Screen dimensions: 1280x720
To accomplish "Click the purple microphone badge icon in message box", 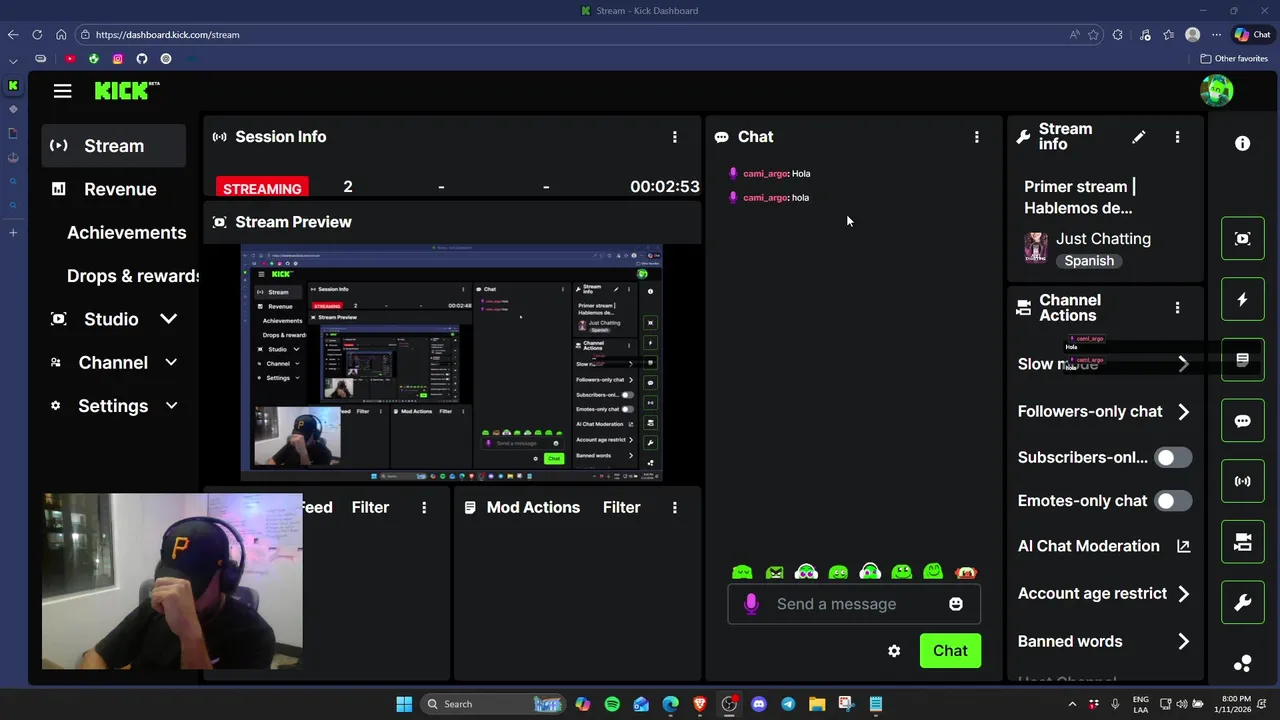I will (751, 604).
